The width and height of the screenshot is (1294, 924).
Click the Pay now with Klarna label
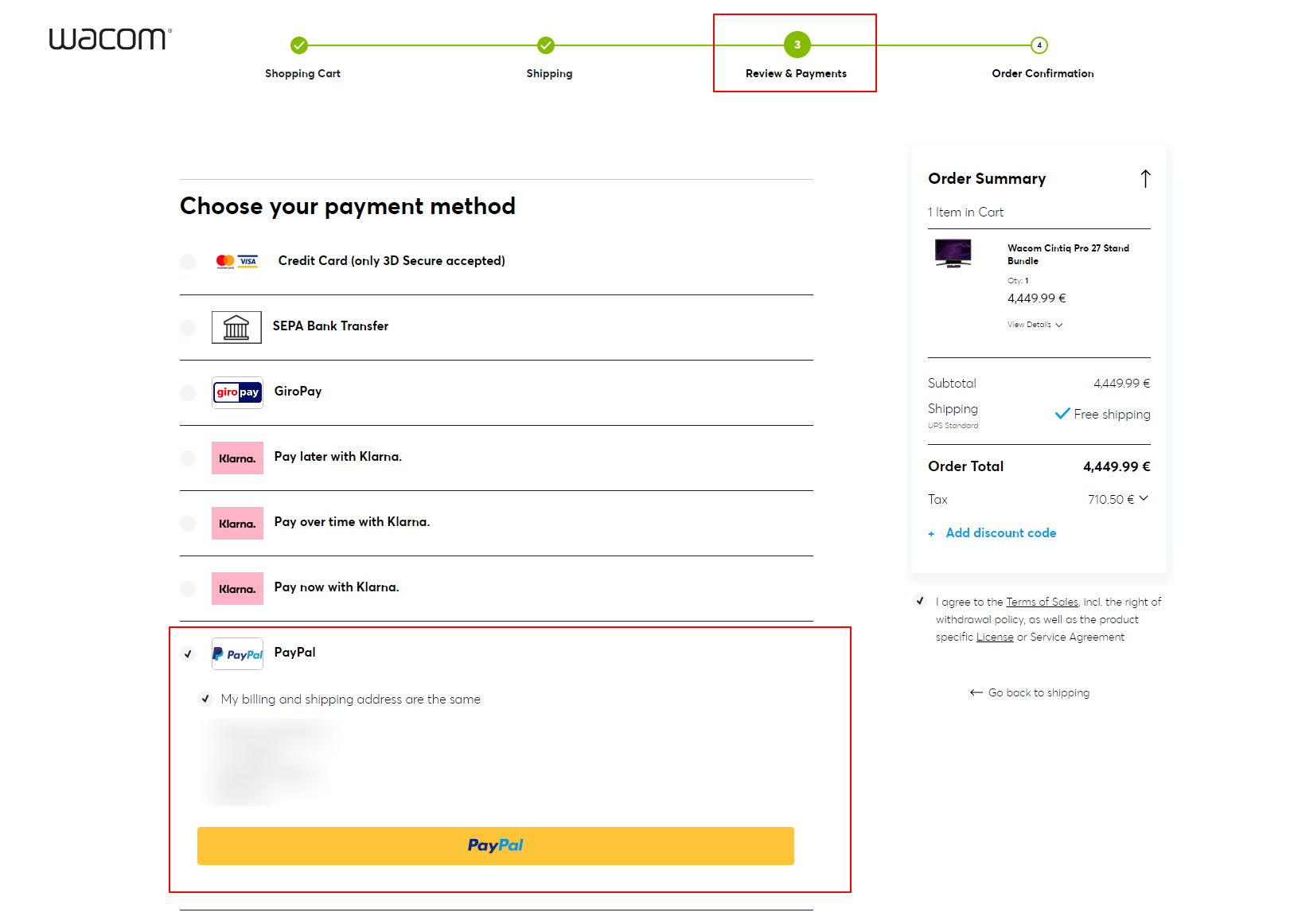[337, 587]
